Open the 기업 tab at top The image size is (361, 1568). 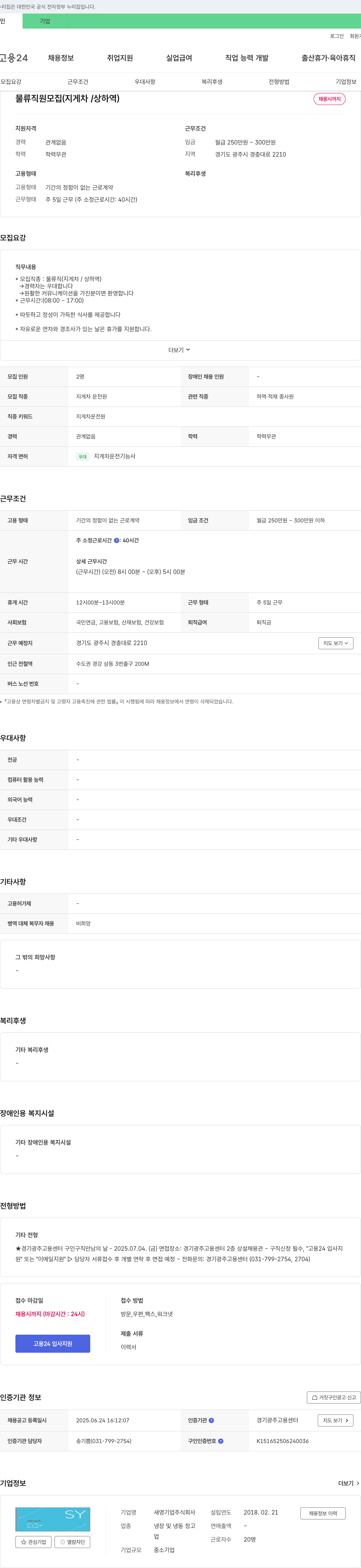[45, 21]
